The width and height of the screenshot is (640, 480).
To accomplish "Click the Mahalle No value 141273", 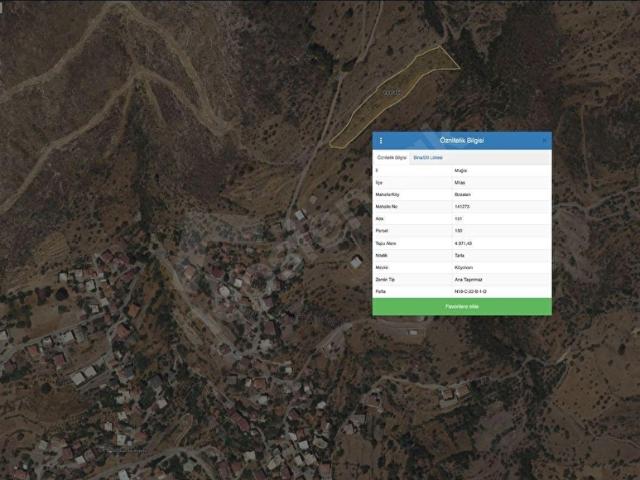I will point(462,207).
